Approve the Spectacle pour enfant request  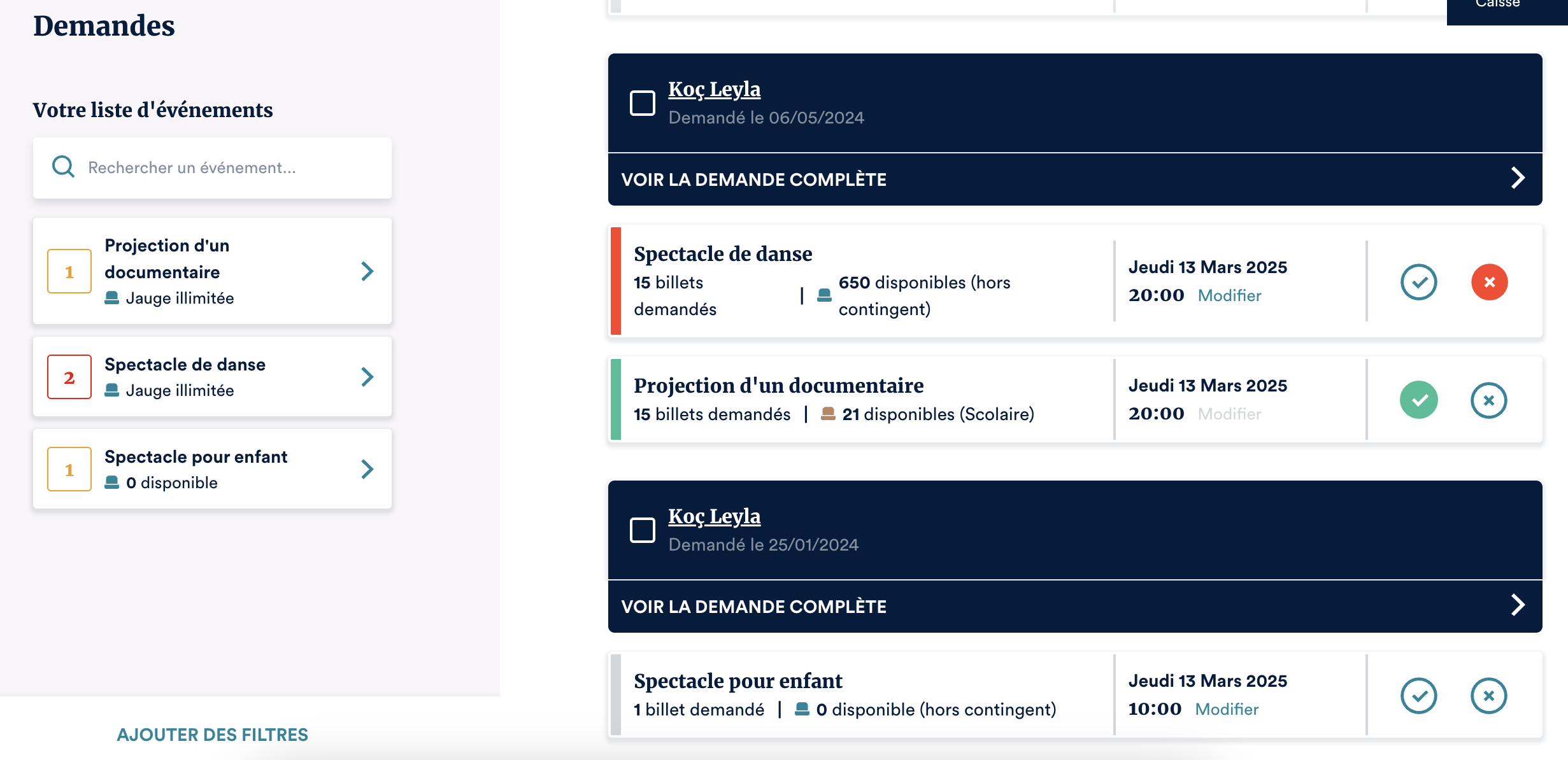point(1418,696)
